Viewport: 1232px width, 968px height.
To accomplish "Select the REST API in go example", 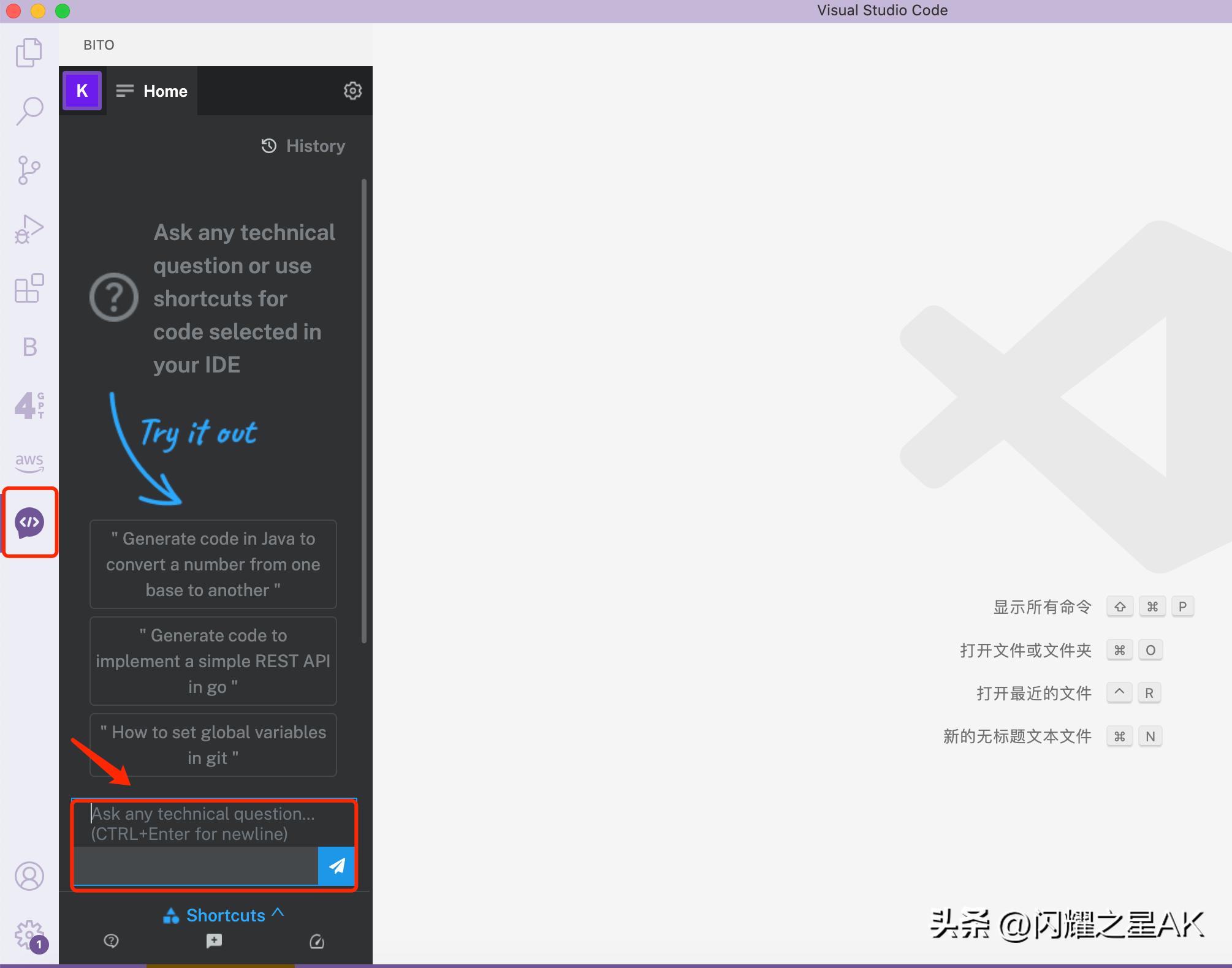I will [213, 661].
